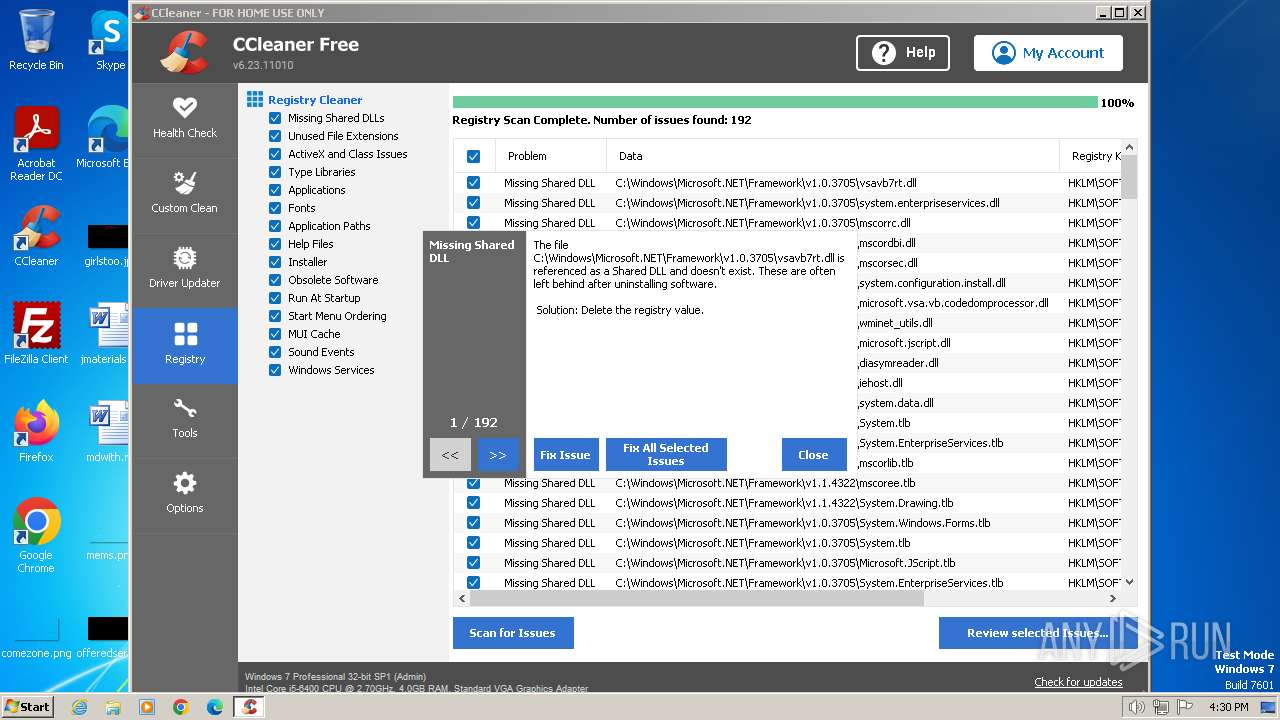Image resolution: width=1280 pixels, height=720 pixels.
Task: Open Firefox desktop shortcut
Action: 36,432
